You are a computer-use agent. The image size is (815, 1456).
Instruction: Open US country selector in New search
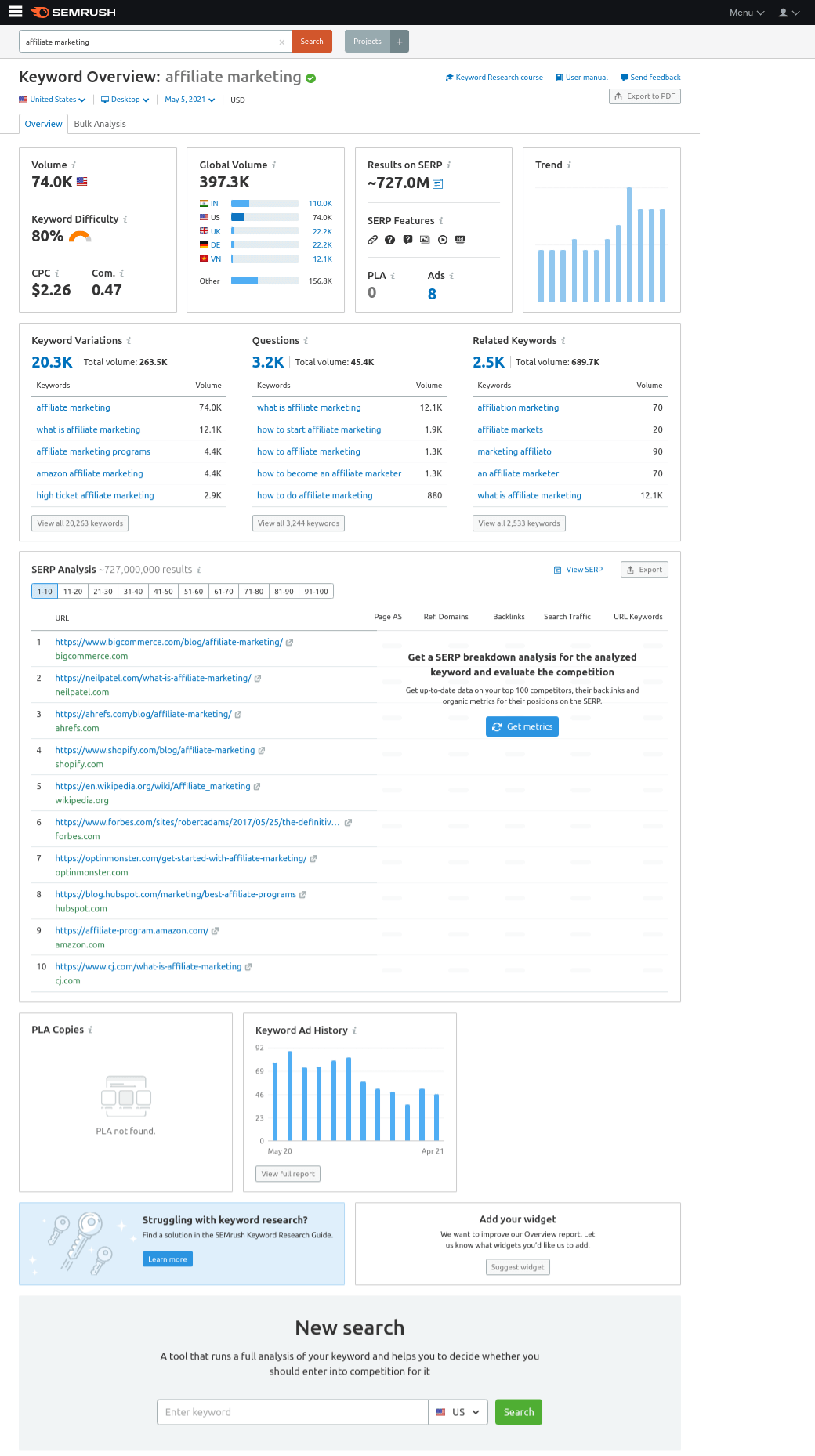pos(458,1412)
